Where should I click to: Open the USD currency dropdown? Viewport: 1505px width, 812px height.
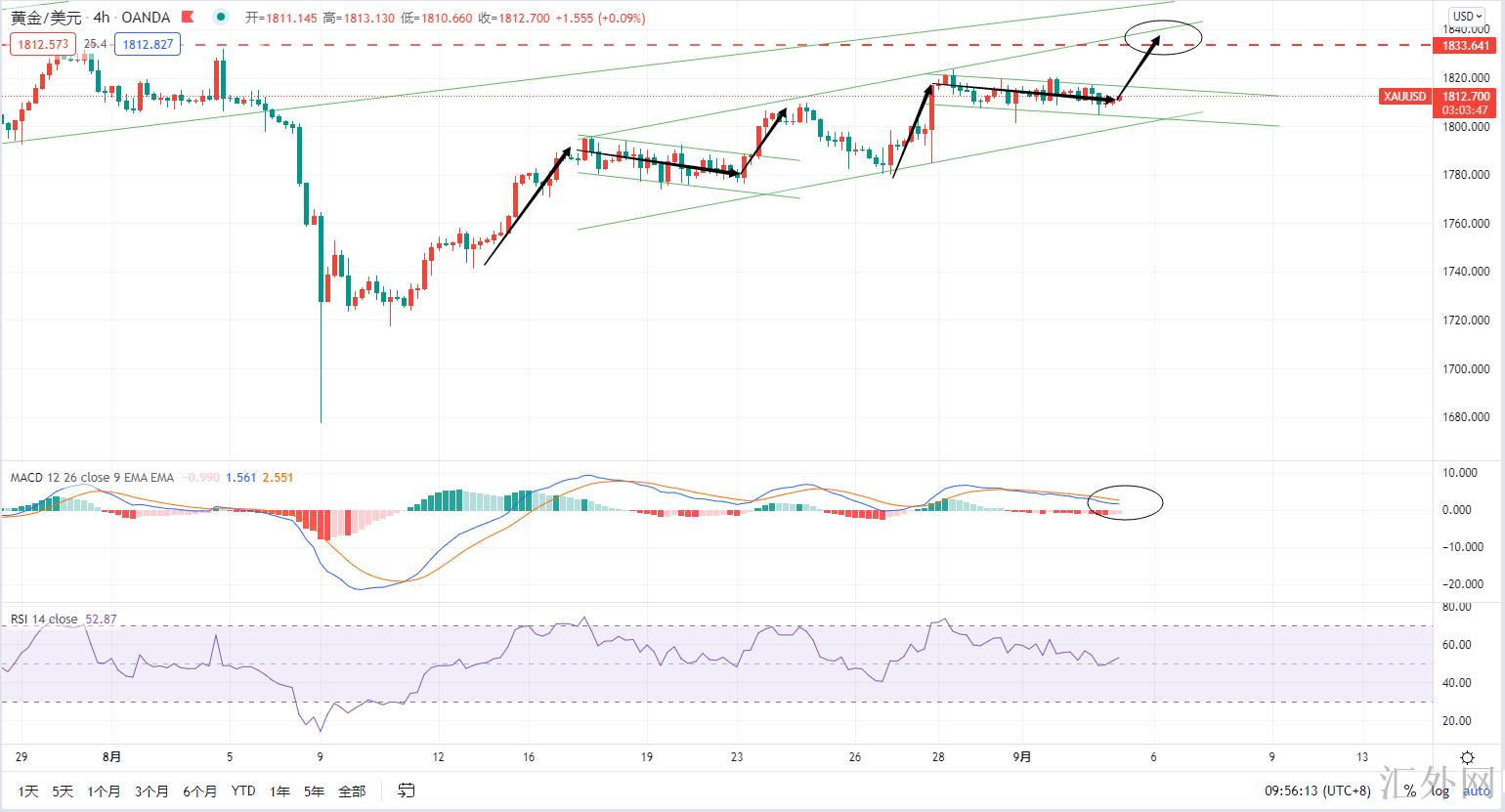coord(1464,16)
